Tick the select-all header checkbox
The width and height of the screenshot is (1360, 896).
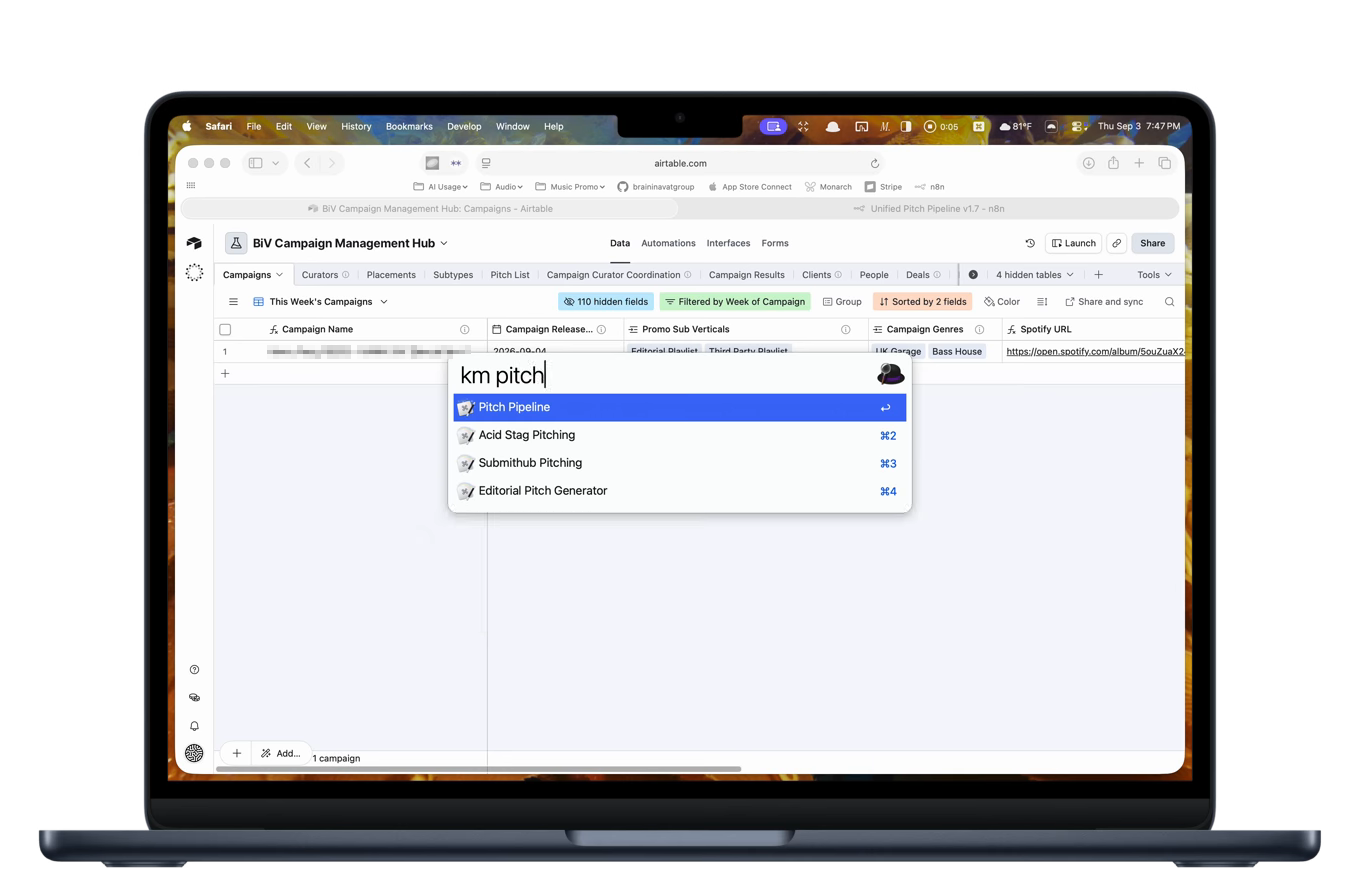point(225,330)
